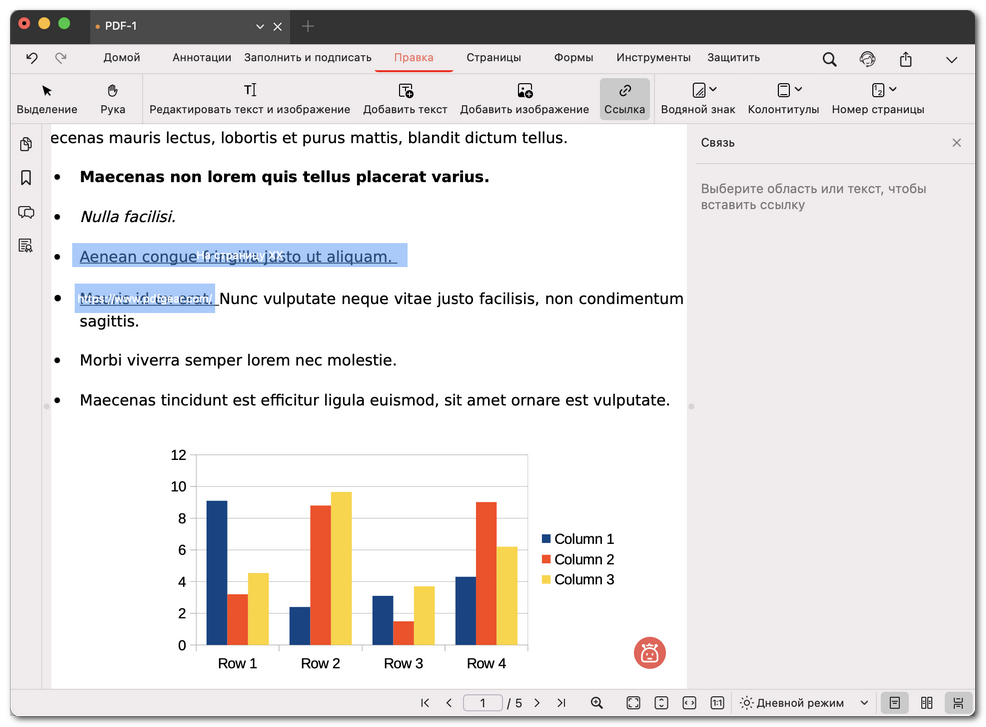Open the bookmarks sidebar panel
The height and width of the screenshot is (727, 986).
pyautogui.click(x=26, y=178)
